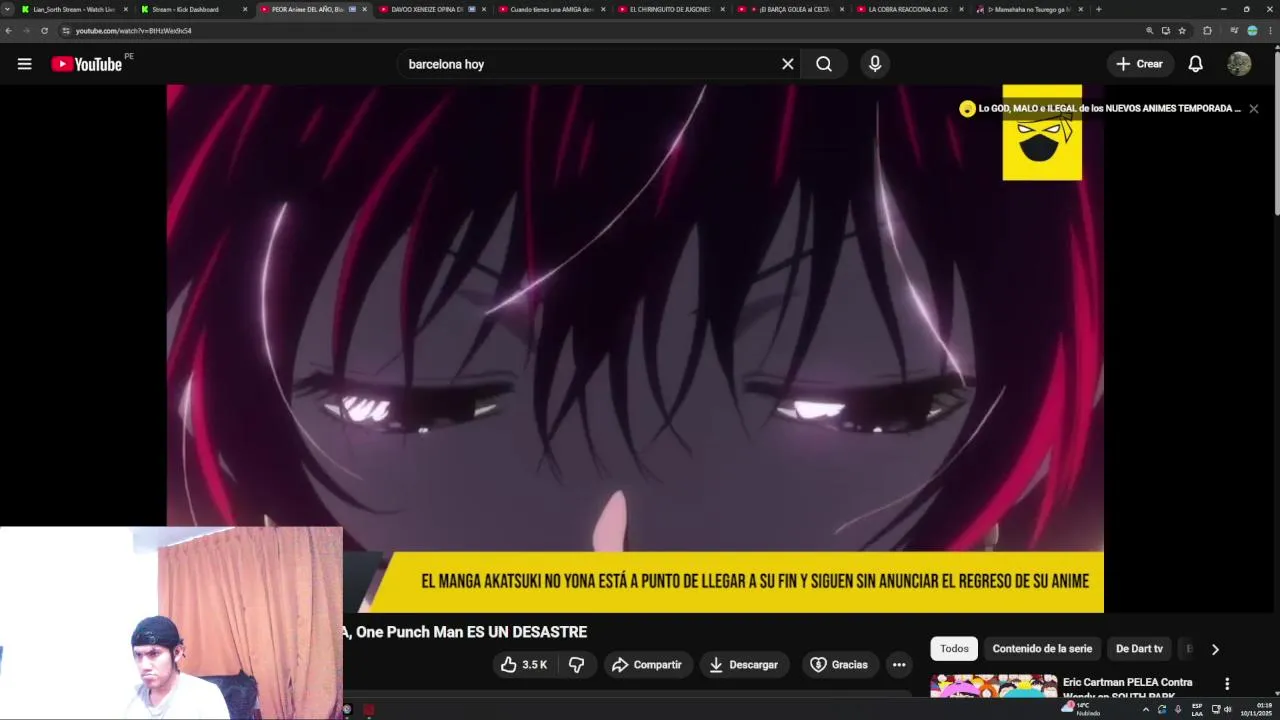1280x720 pixels.
Task: Open browser zoom magnifier icon
Action: coord(1149,31)
